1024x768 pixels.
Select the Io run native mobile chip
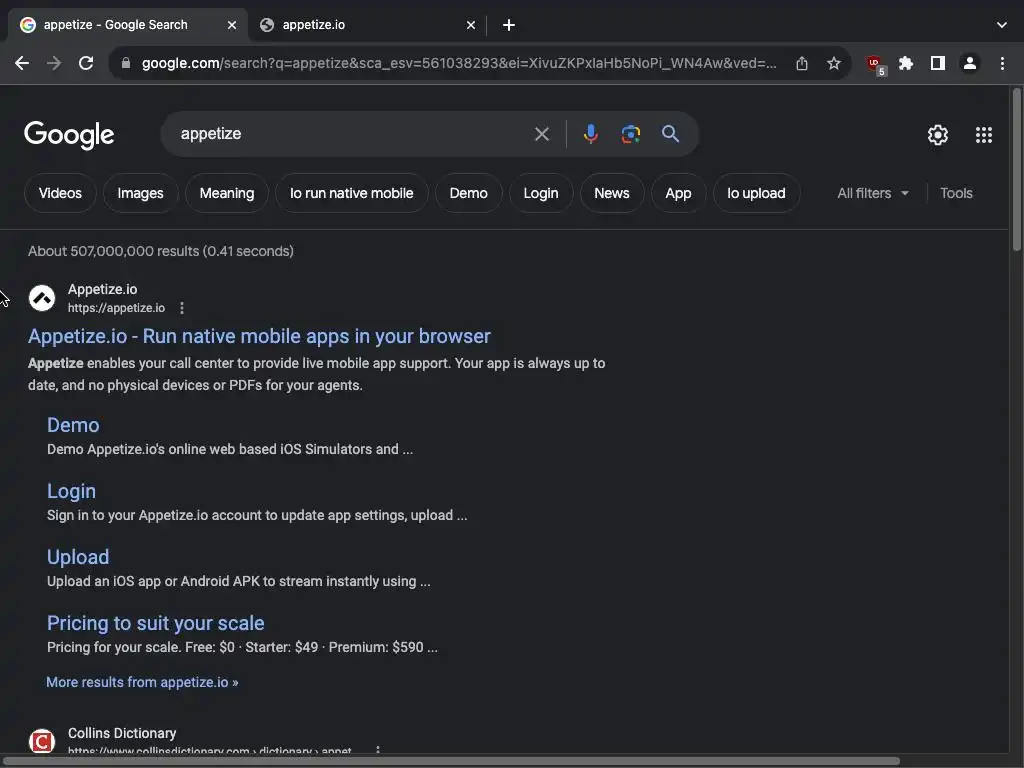(x=351, y=193)
